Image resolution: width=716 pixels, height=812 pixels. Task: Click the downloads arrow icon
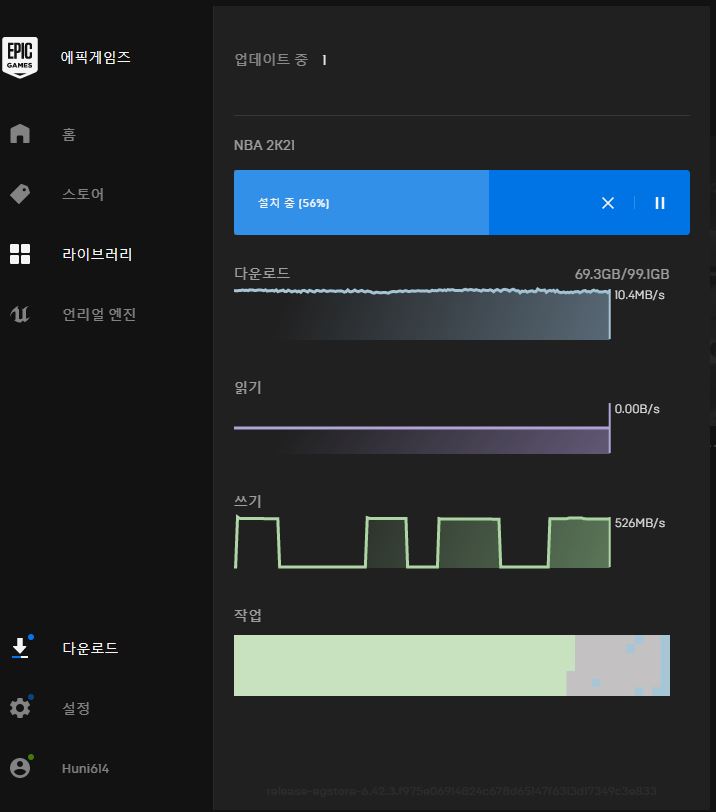tap(20, 648)
